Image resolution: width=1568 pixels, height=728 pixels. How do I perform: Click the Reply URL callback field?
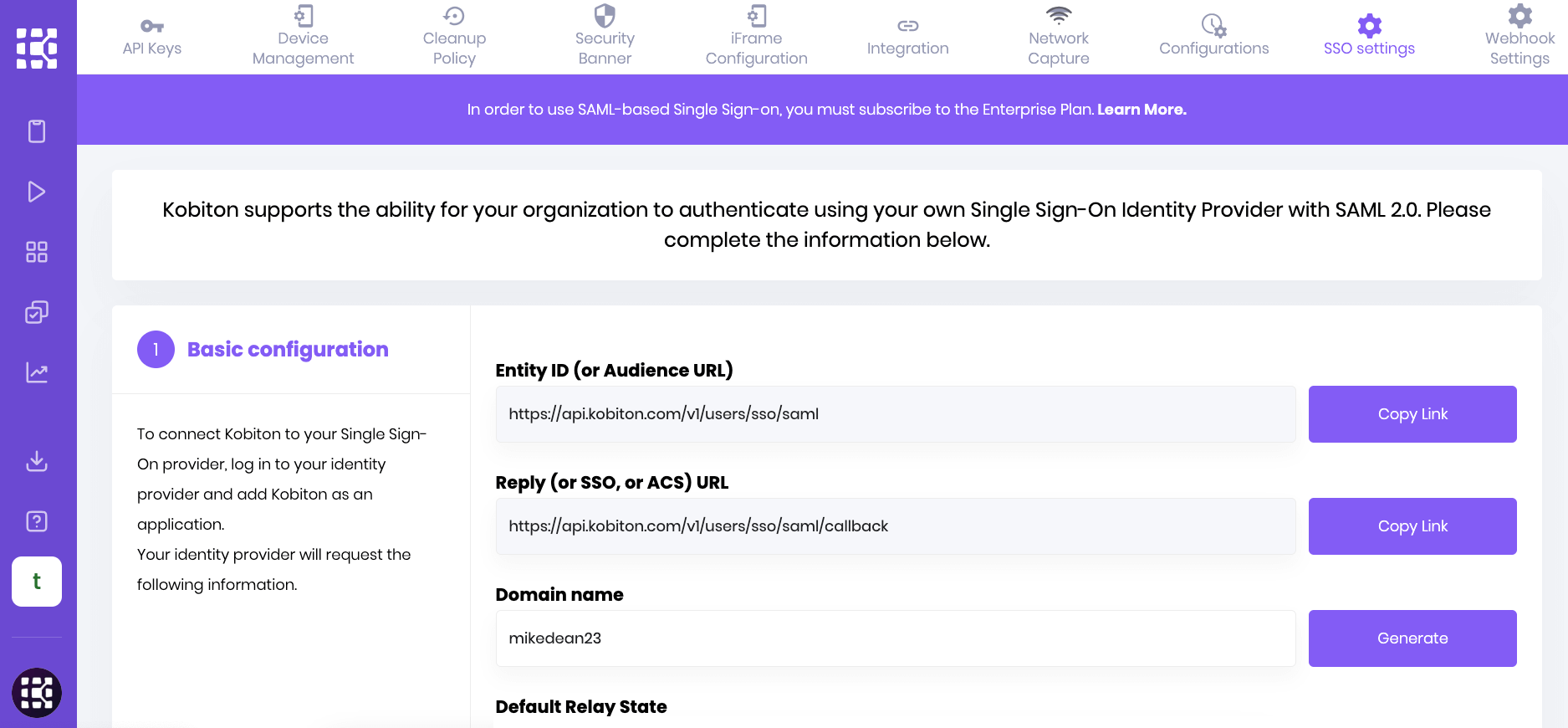tap(896, 526)
